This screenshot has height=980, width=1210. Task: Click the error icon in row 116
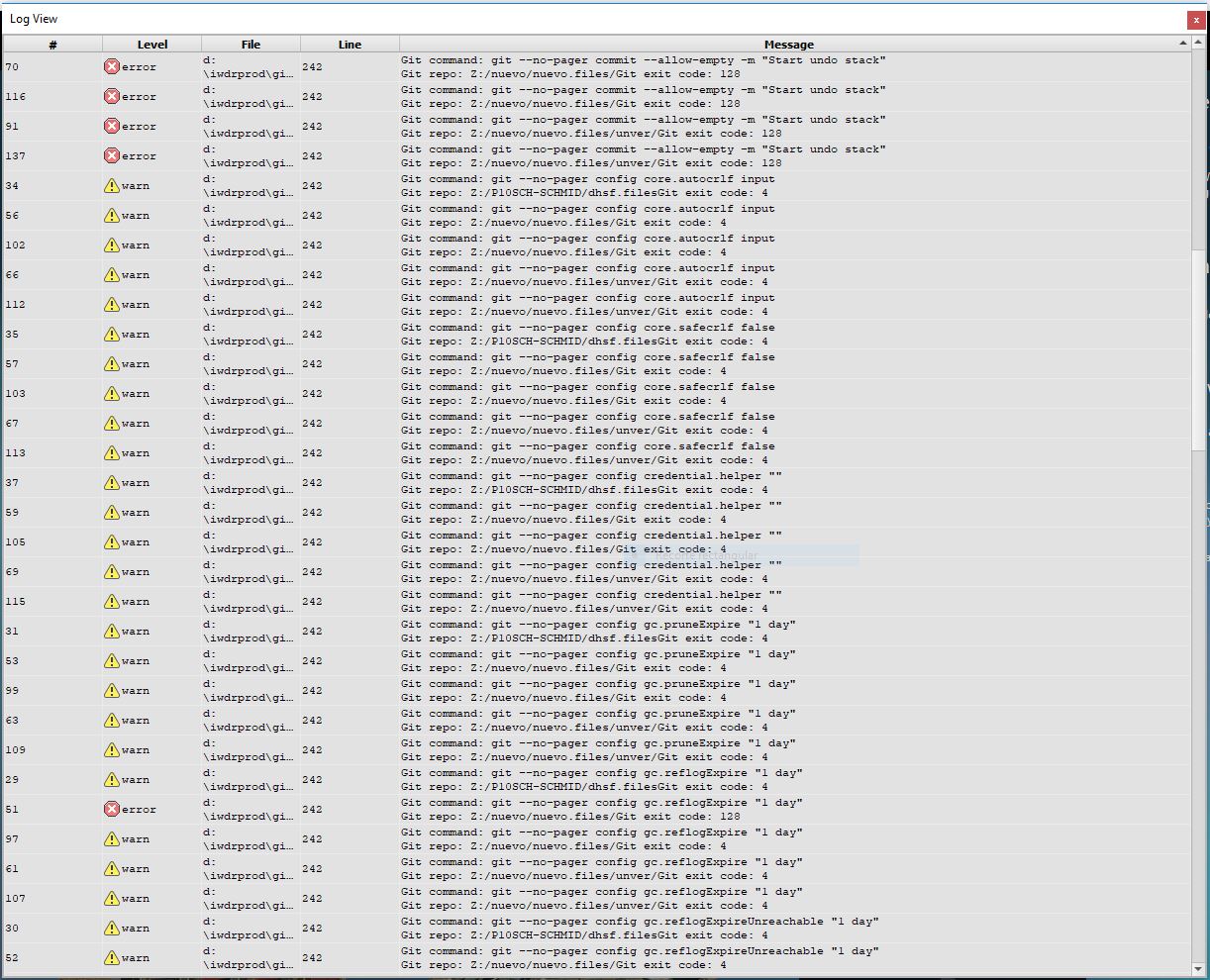[x=112, y=97]
